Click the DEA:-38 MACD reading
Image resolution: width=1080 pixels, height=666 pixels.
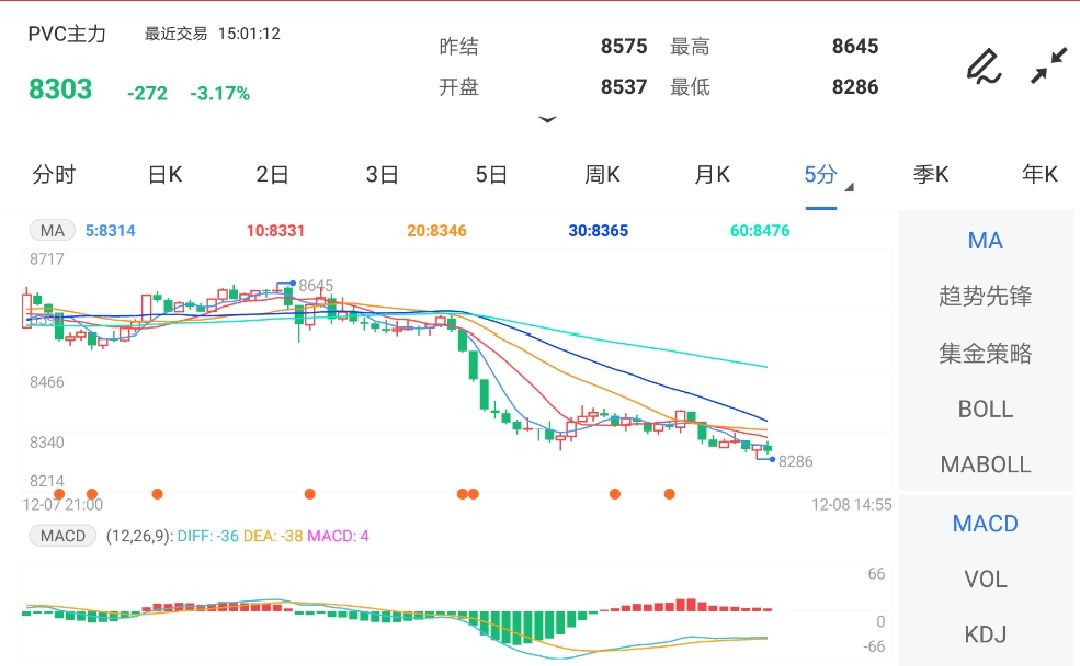[x=273, y=536]
